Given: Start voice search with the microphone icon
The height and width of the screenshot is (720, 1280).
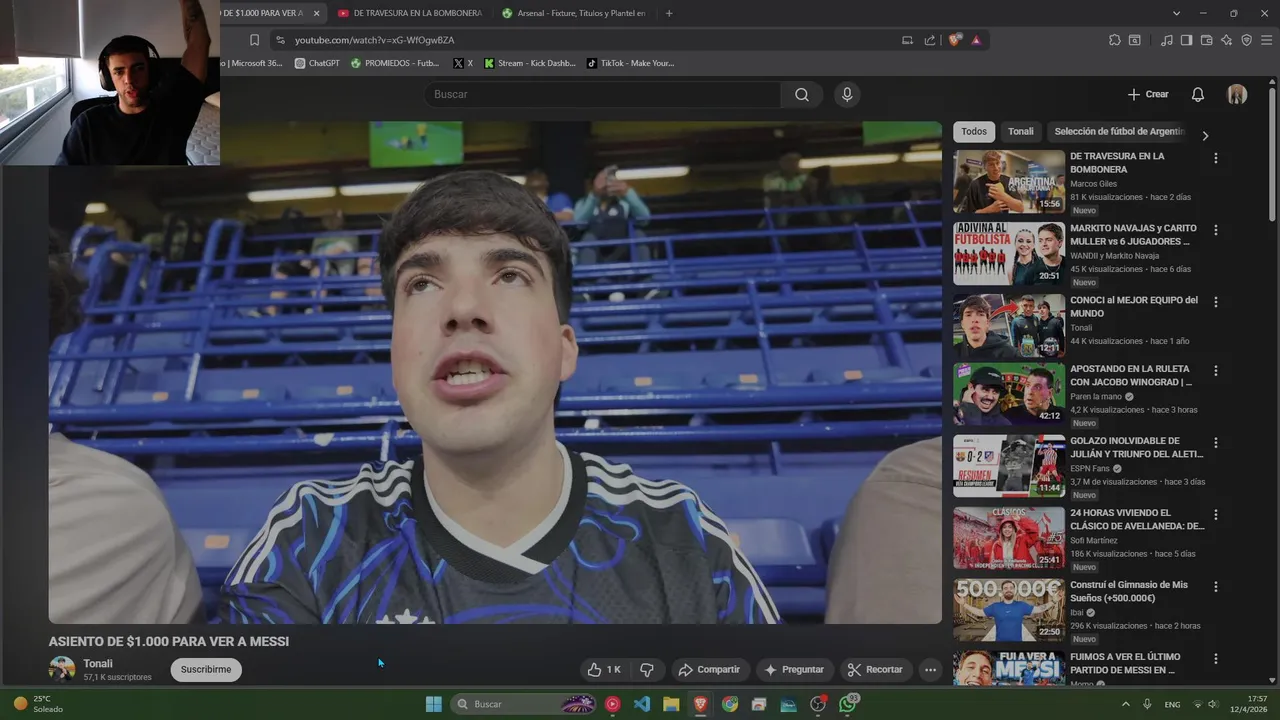Looking at the screenshot, I should (x=847, y=94).
